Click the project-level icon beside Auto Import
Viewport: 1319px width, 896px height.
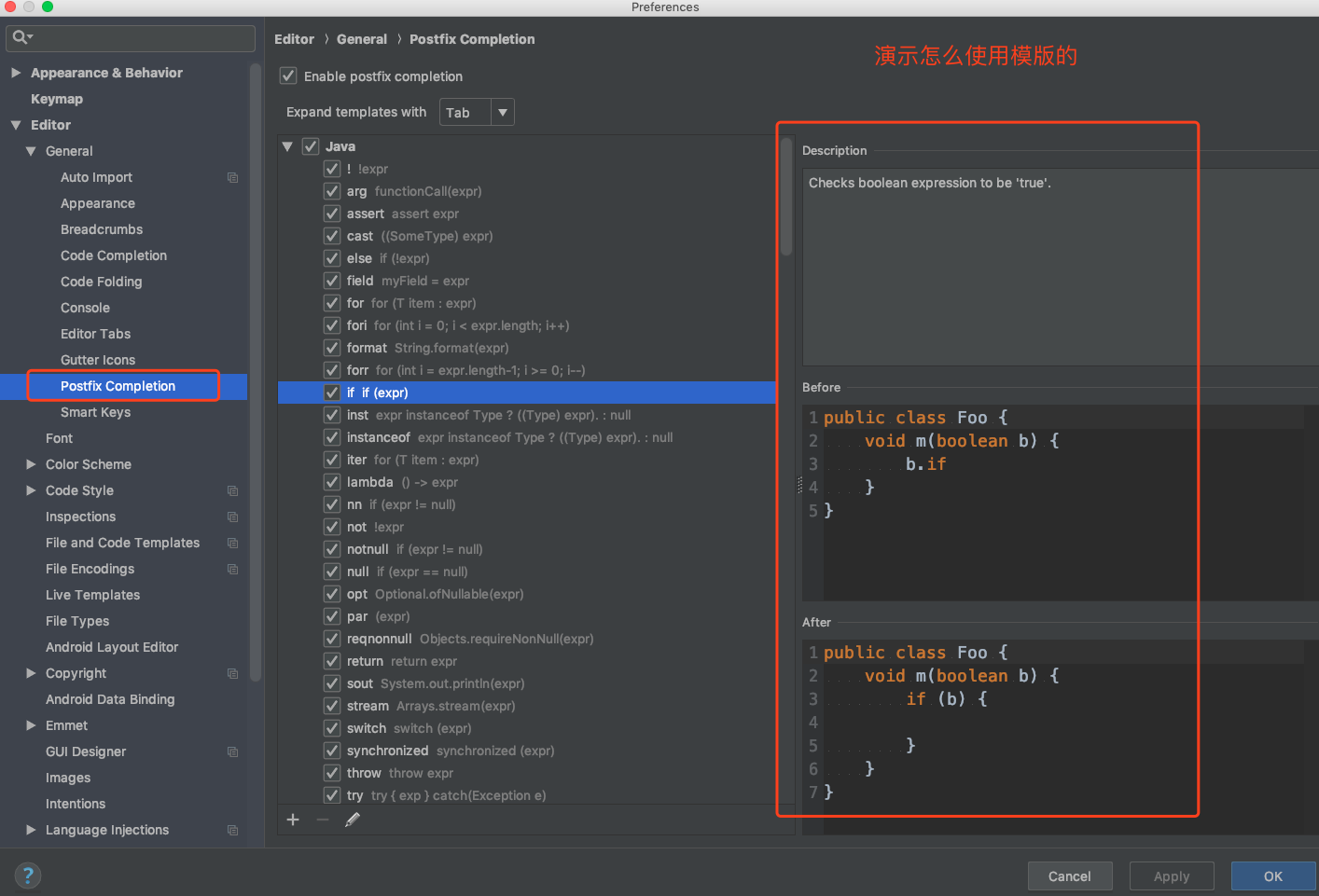(232, 177)
